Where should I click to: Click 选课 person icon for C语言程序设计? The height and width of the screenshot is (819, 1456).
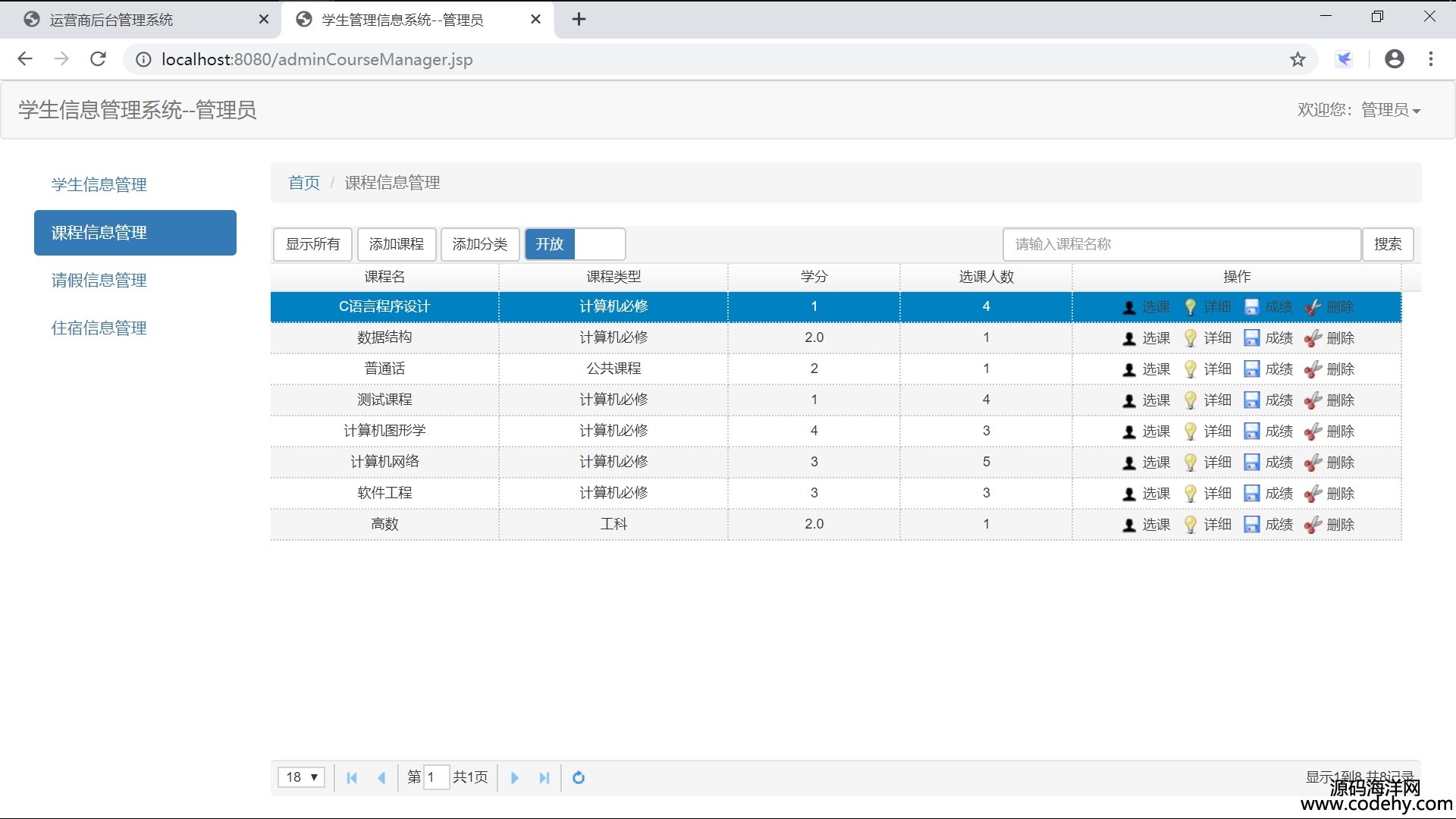click(x=1129, y=307)
